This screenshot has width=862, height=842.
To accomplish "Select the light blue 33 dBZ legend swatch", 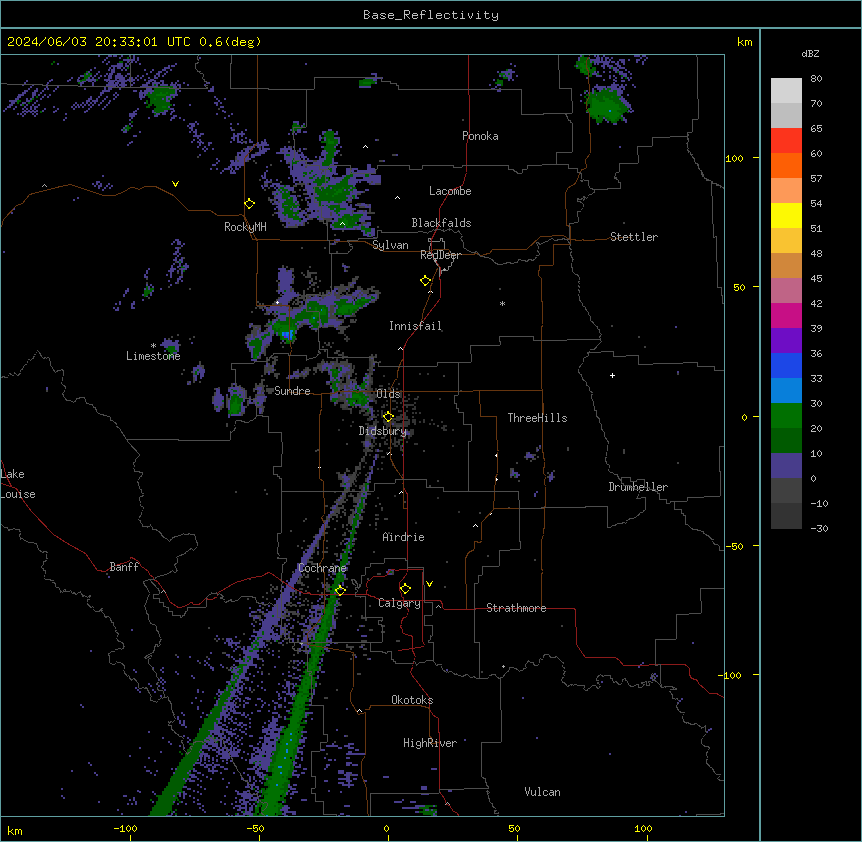I will tap(786, 391).
